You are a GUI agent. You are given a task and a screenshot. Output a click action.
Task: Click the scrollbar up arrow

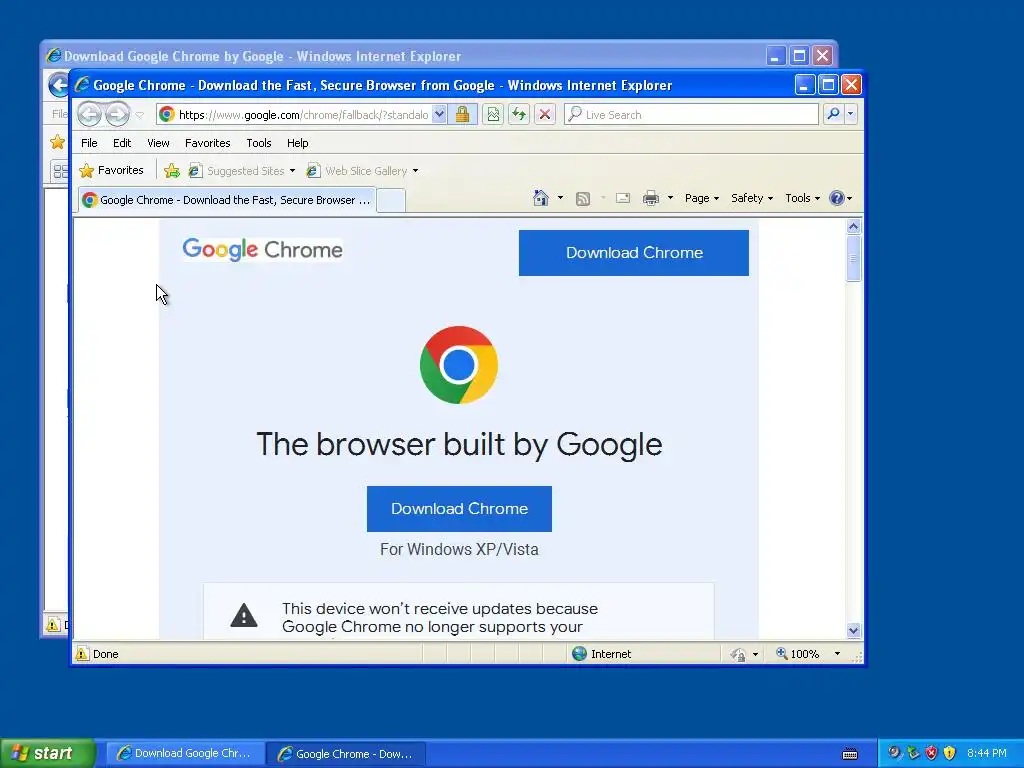[x=853, y=227]
